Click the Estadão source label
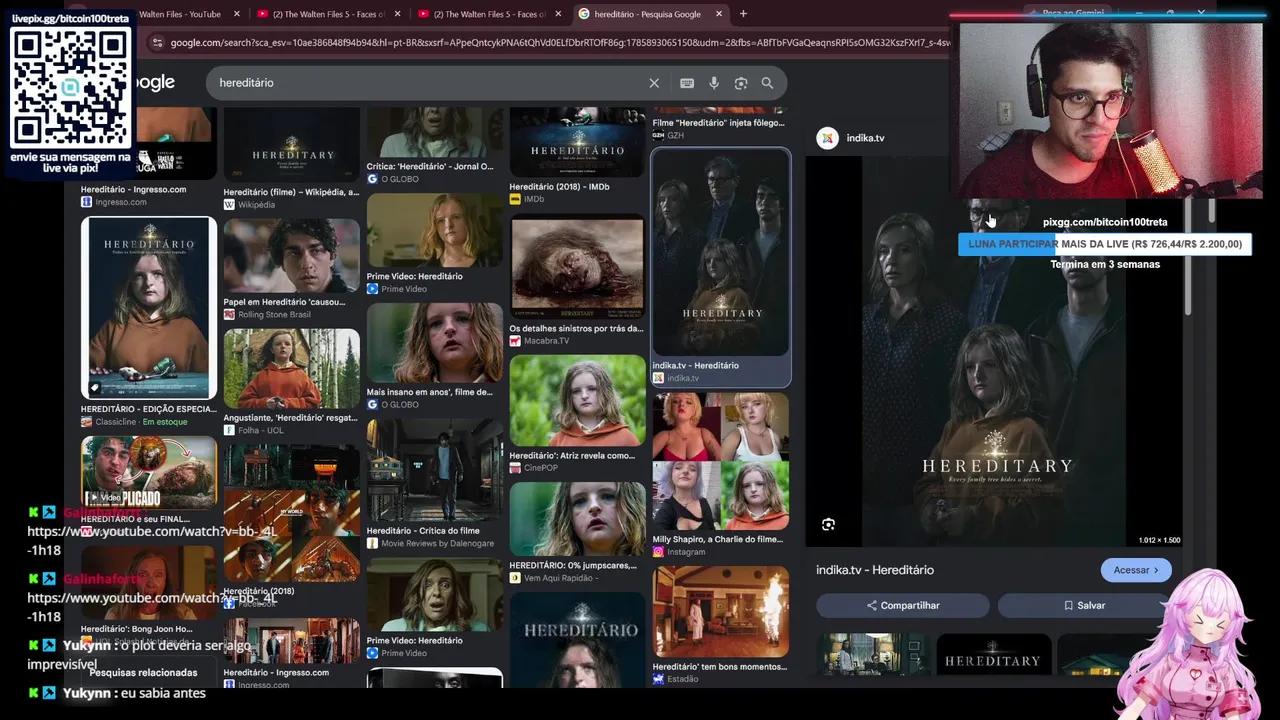This screenshot has height=720, width=1280. click(x=682, y=679)
